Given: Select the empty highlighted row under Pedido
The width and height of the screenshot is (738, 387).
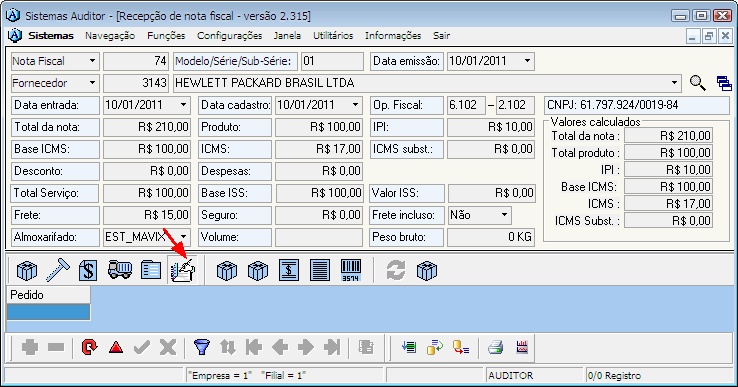Looking at the screenshot, I should (x=48, y=312).
